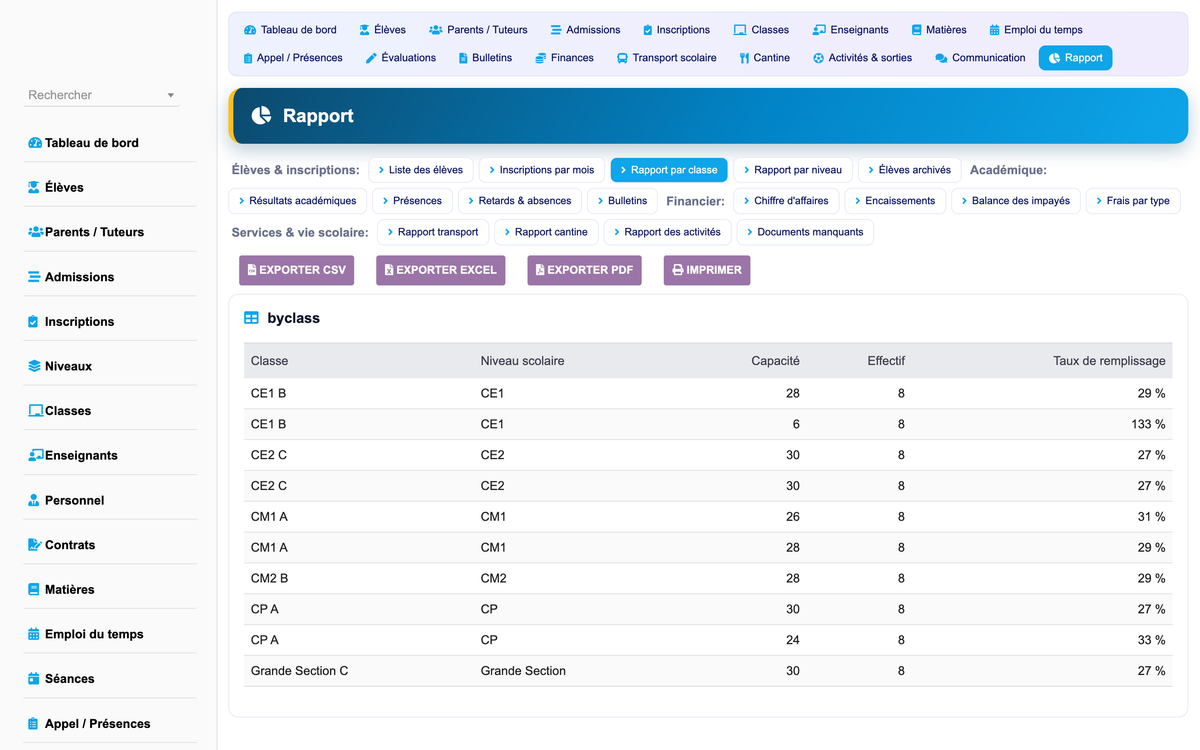This screenshot has height=750, width=1200.
Task: Open Chiffre d'affaires report
Action: pyautogui.click(x=786, y=201)
